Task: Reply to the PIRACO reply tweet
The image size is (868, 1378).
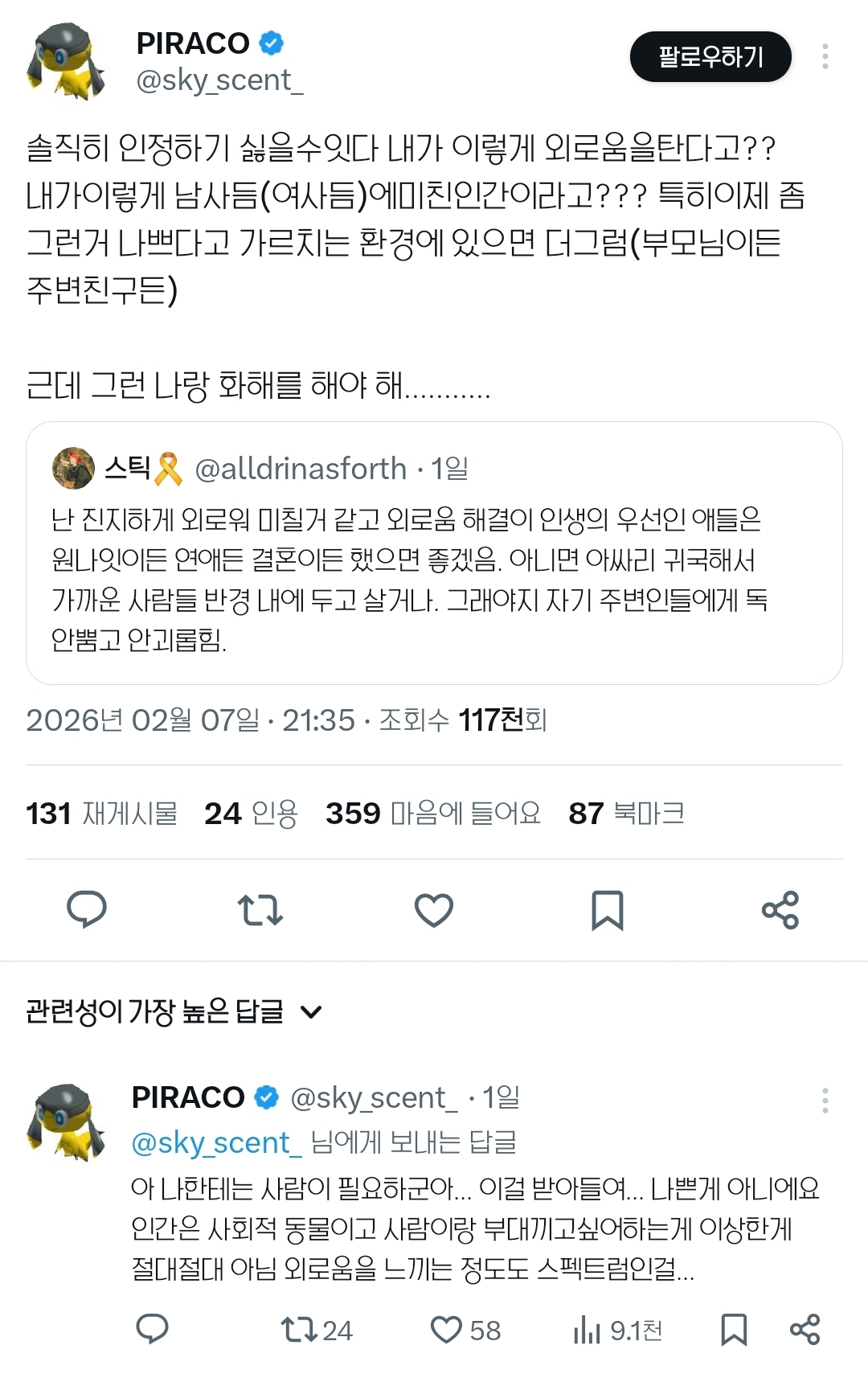Action: [x=152, y=1329]
